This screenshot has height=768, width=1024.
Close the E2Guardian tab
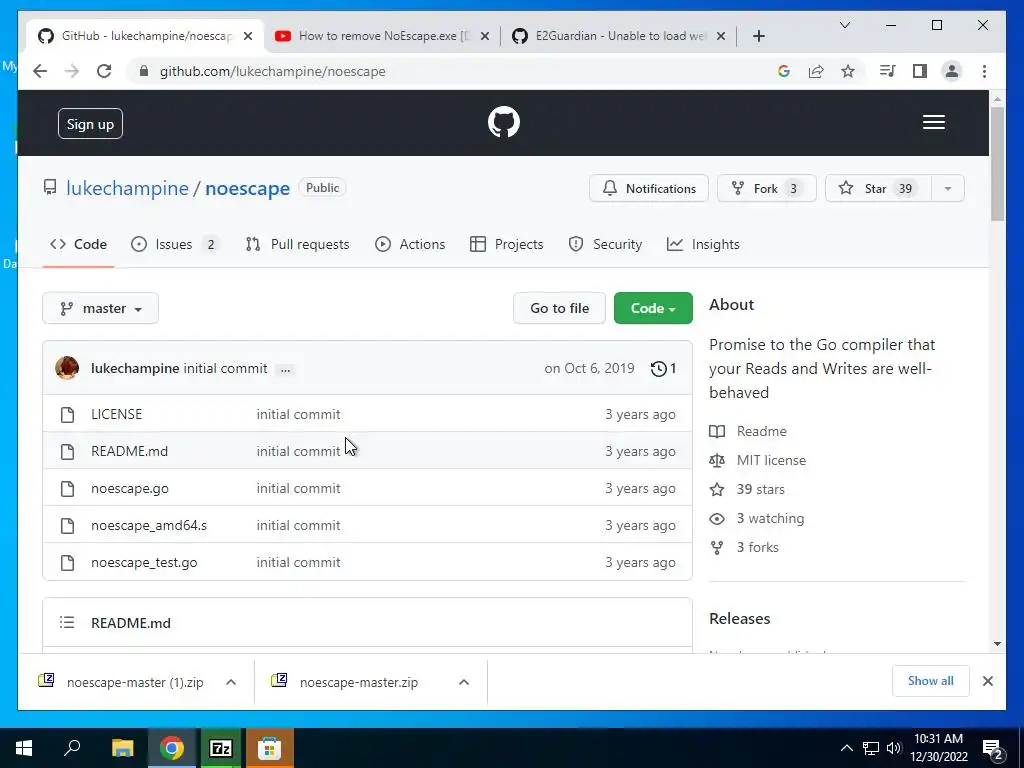(x=721, y=36)
